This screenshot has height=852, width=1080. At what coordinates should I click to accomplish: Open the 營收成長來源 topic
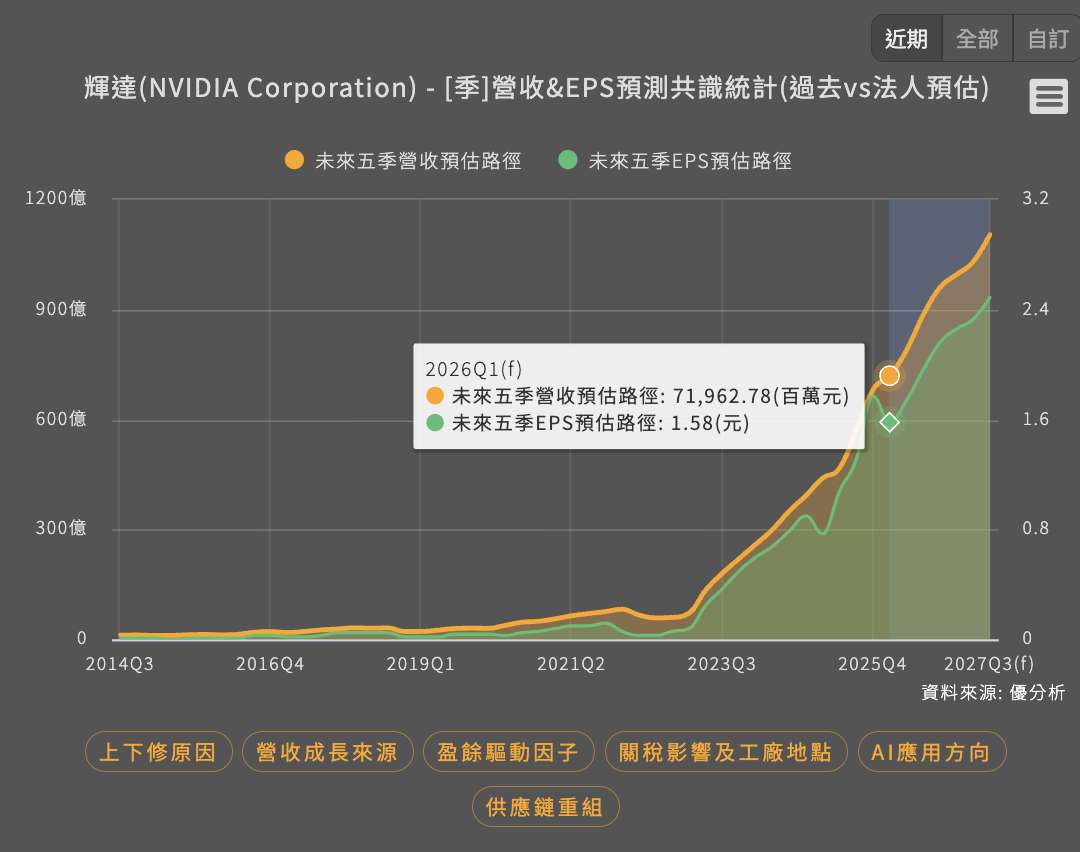click(327, 752)
